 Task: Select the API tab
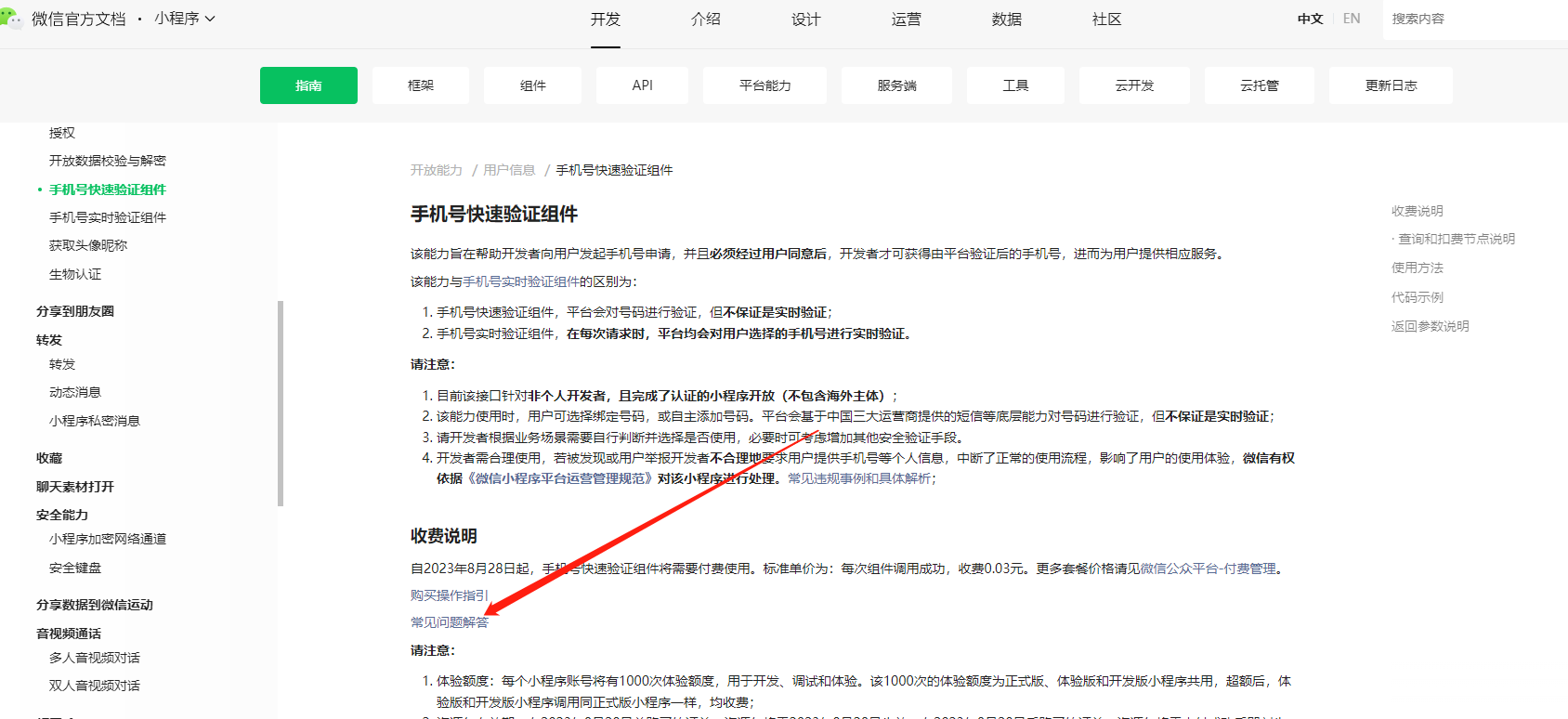(643, 85)
